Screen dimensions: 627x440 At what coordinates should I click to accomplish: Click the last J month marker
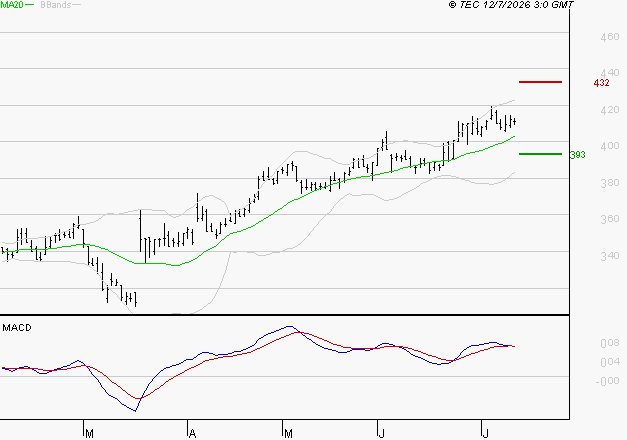486,434
